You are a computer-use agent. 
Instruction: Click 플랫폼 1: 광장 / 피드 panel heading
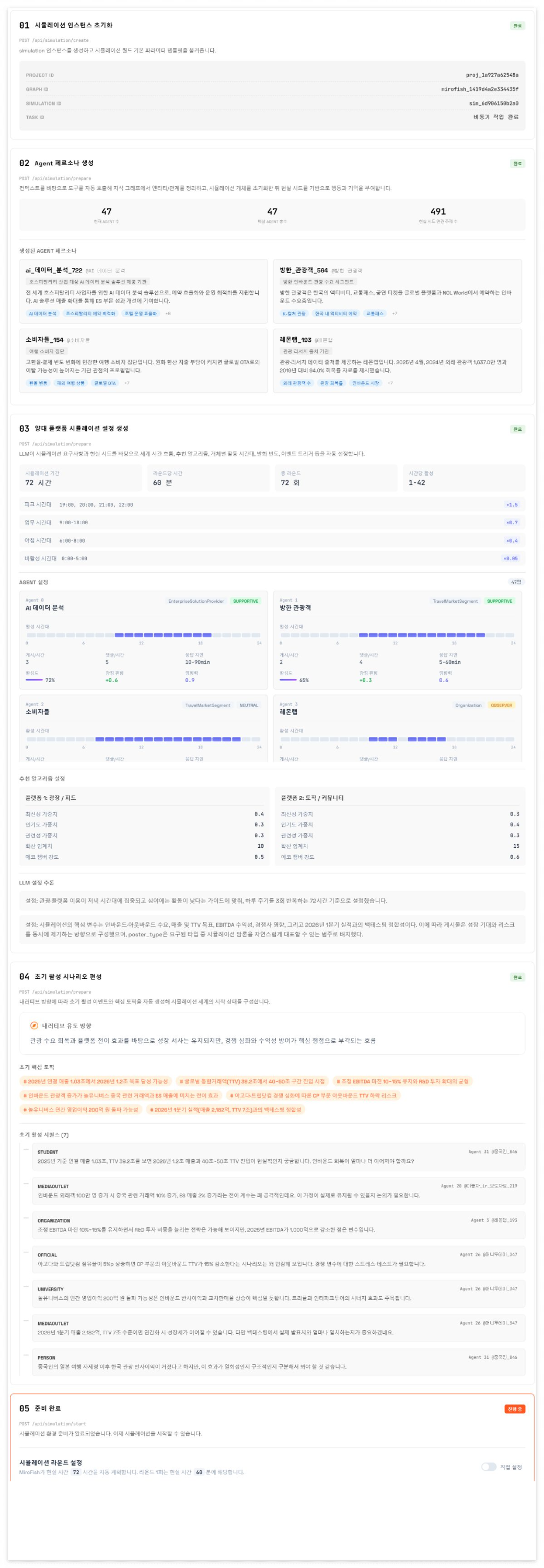point(51,798)
